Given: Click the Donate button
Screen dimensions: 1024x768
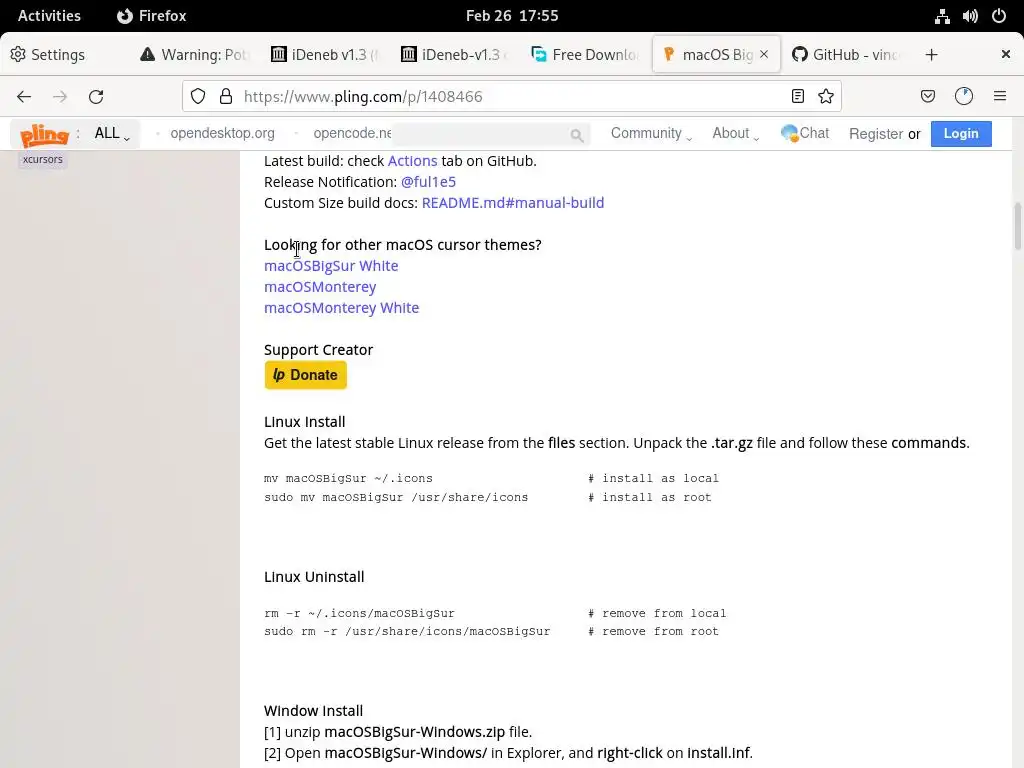Looking at the screenshot, I should pyautogui.click(x=305, y=376).
